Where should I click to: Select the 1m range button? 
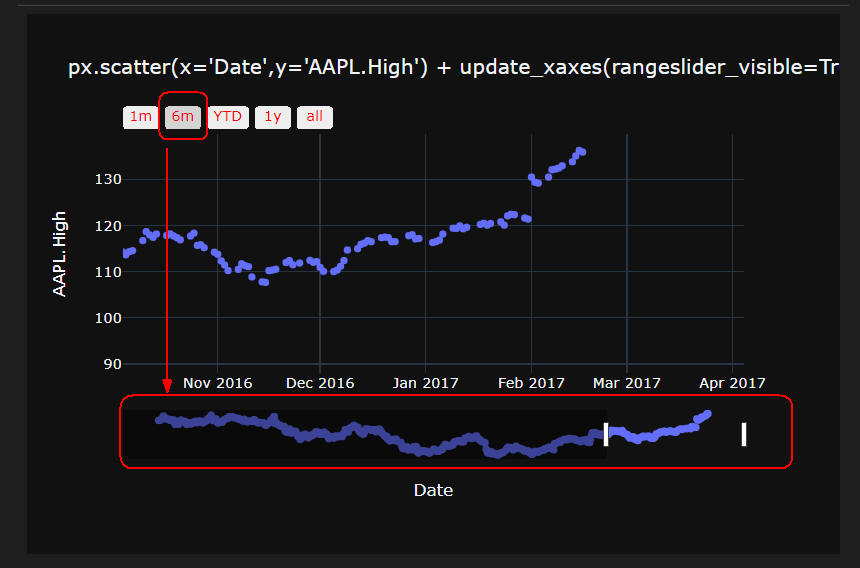pyautogui.click(x=140, y=117)
